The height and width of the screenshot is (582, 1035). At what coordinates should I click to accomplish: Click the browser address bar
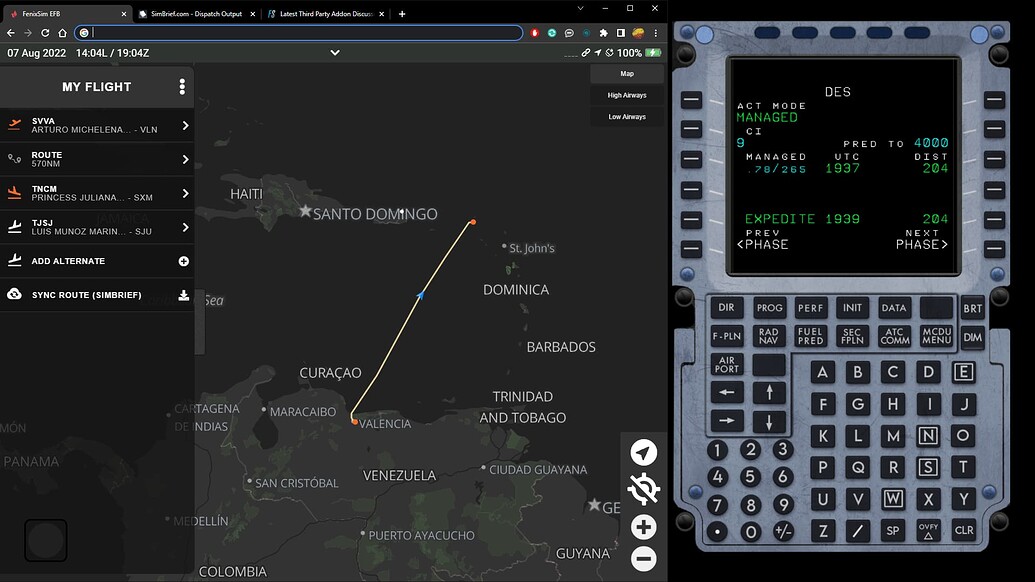300,32
